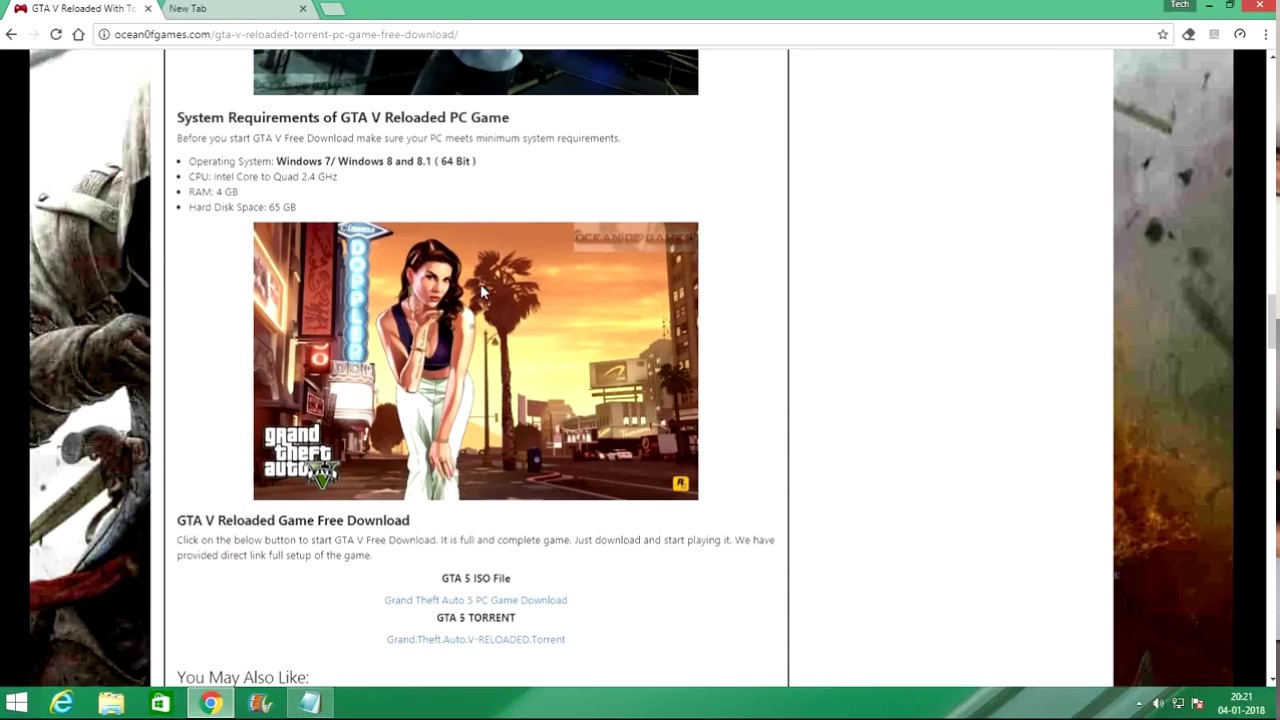Click the eraser extension icon

(1188, 34)
